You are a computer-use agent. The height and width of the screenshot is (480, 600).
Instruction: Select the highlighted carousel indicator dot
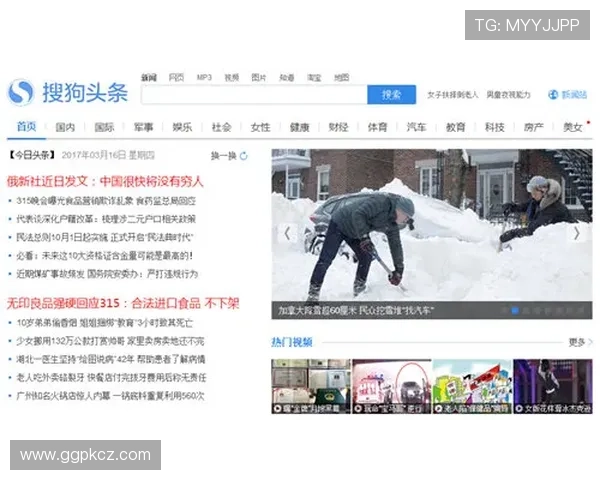(515, 310)
